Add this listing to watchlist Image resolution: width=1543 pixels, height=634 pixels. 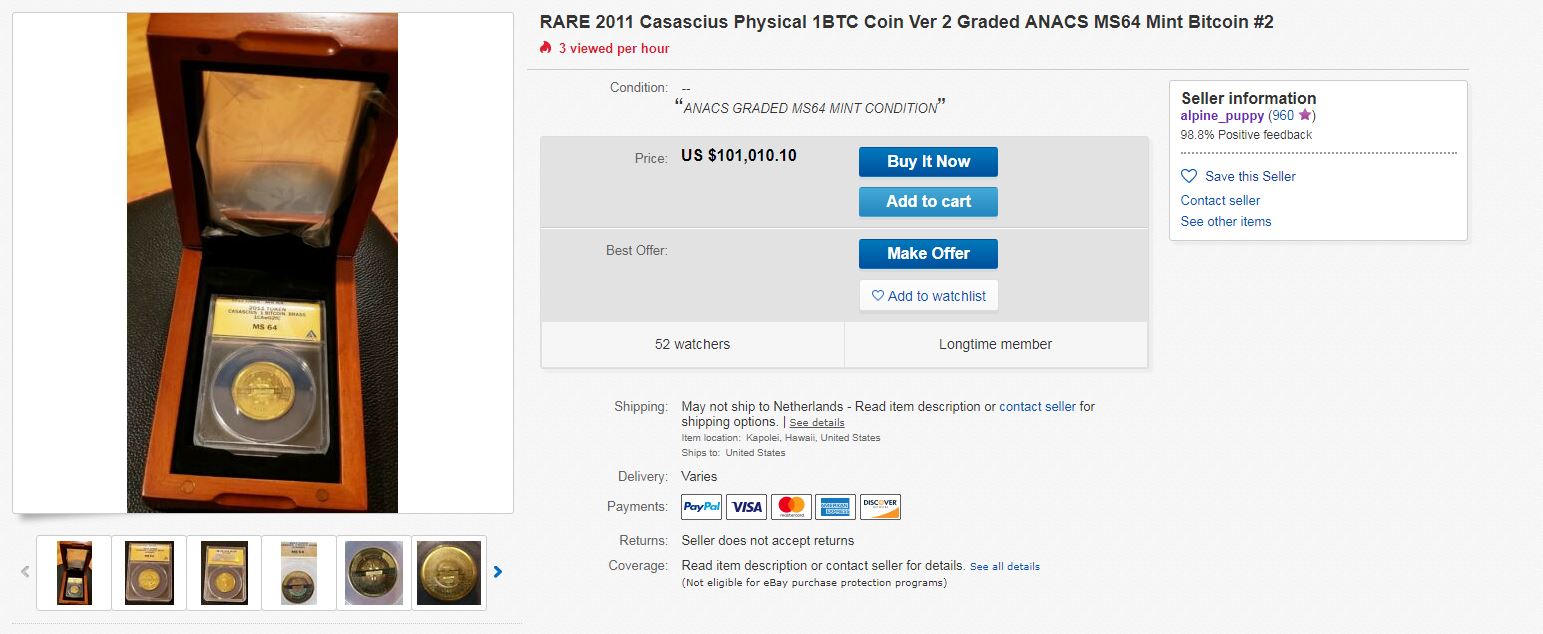pyautogui.click(x=928, y=296)
